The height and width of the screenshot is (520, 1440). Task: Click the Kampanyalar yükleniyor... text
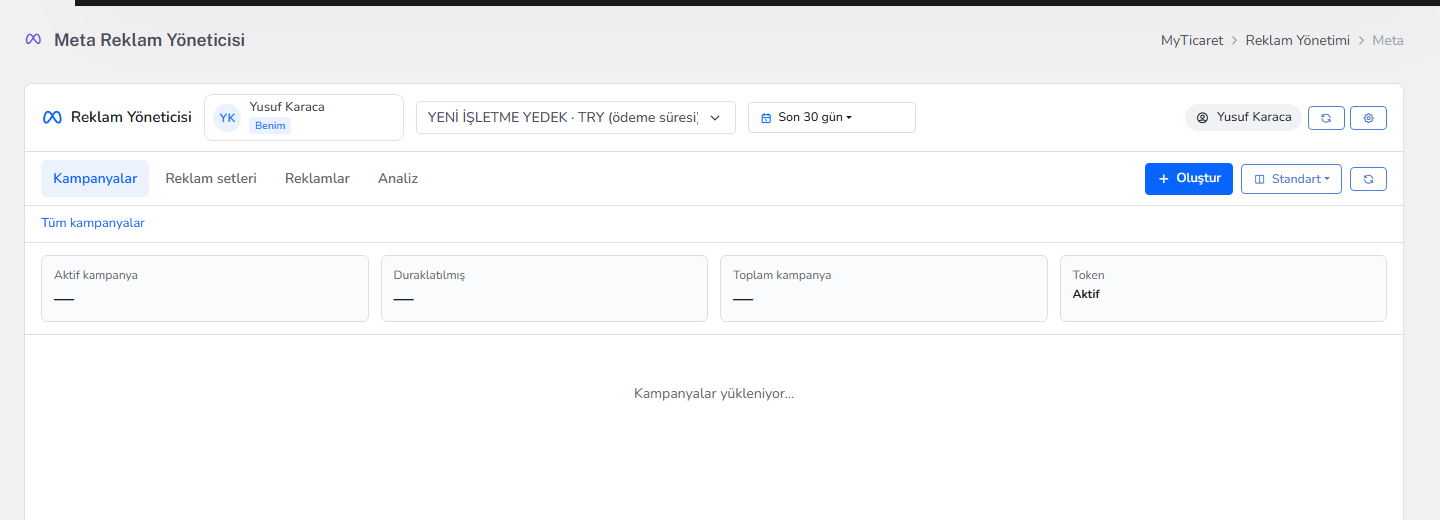[x=714, y=394]
